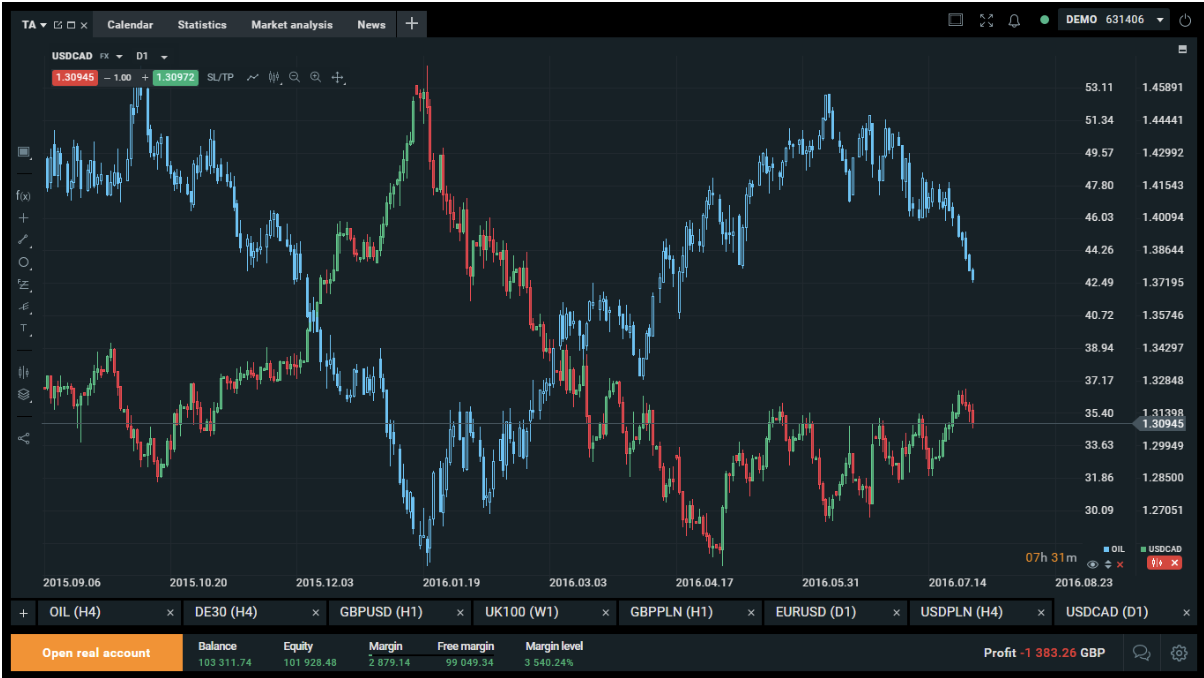Viewport: 1204px width, 678px height.
Task: Open the f(x) indicators tool
Action: pos(24,196)
